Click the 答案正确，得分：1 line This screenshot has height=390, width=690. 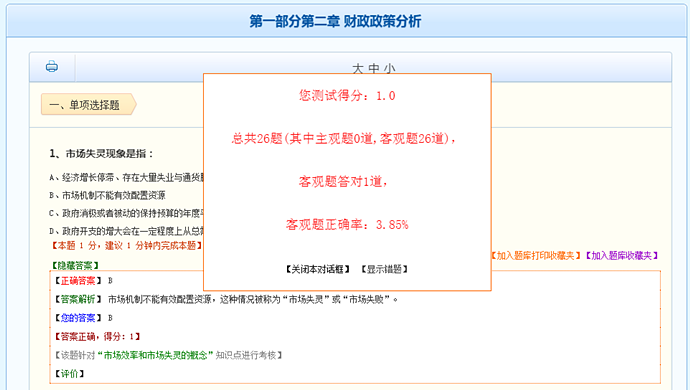pyautogui.click(x=97, y=337)
